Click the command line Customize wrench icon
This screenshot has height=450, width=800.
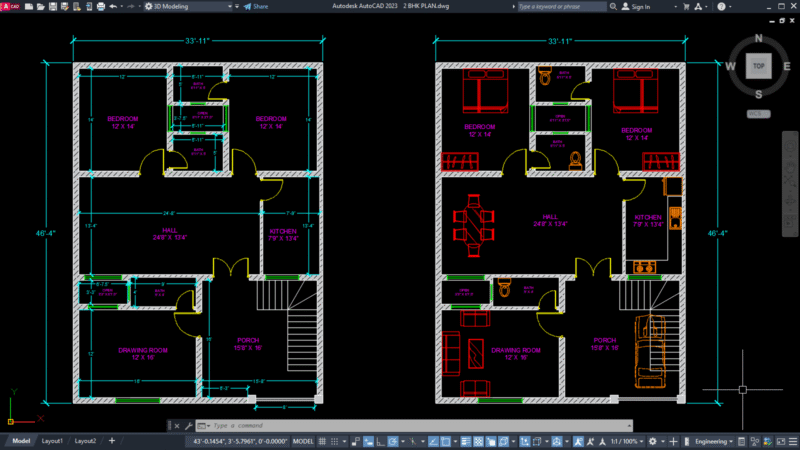click(x=188, y=426)
